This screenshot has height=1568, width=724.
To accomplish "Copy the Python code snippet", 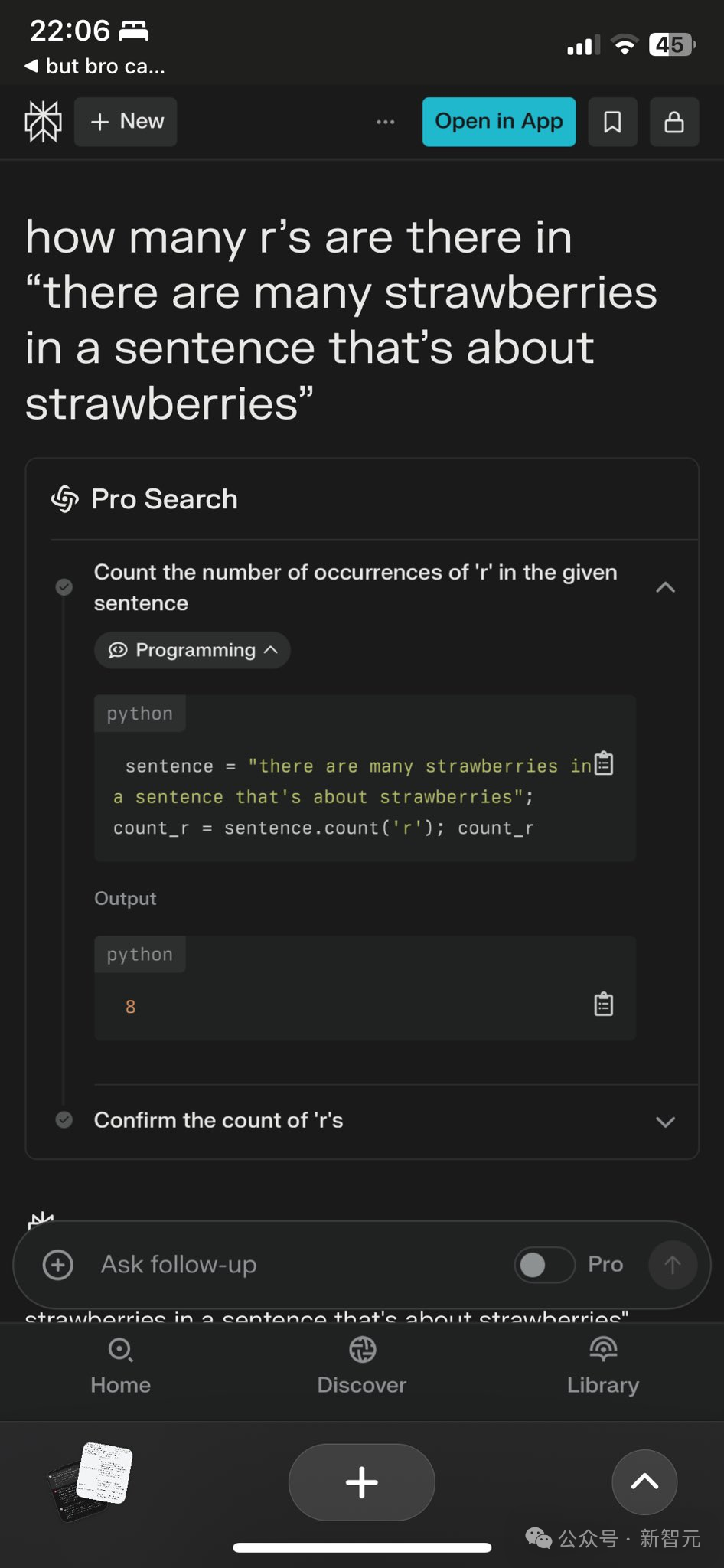I will click(604, 764).
